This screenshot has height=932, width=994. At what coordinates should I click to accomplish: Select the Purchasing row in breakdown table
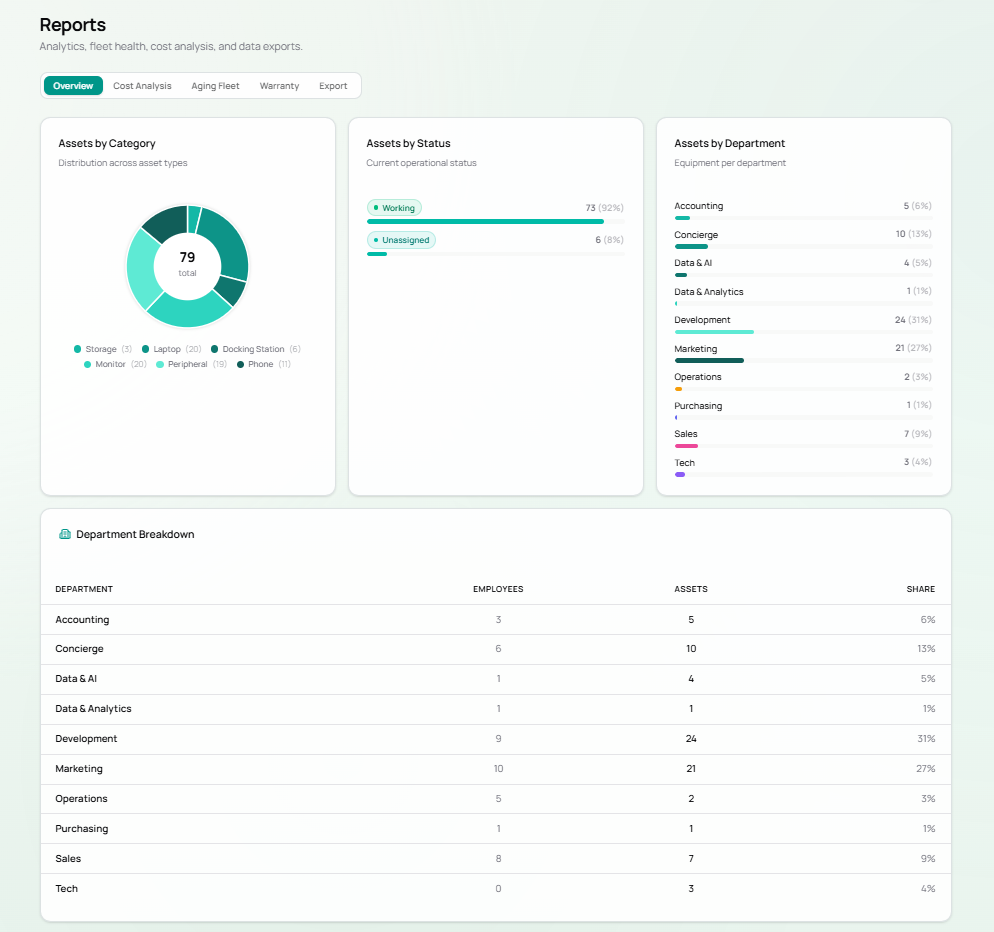point(496,829)
